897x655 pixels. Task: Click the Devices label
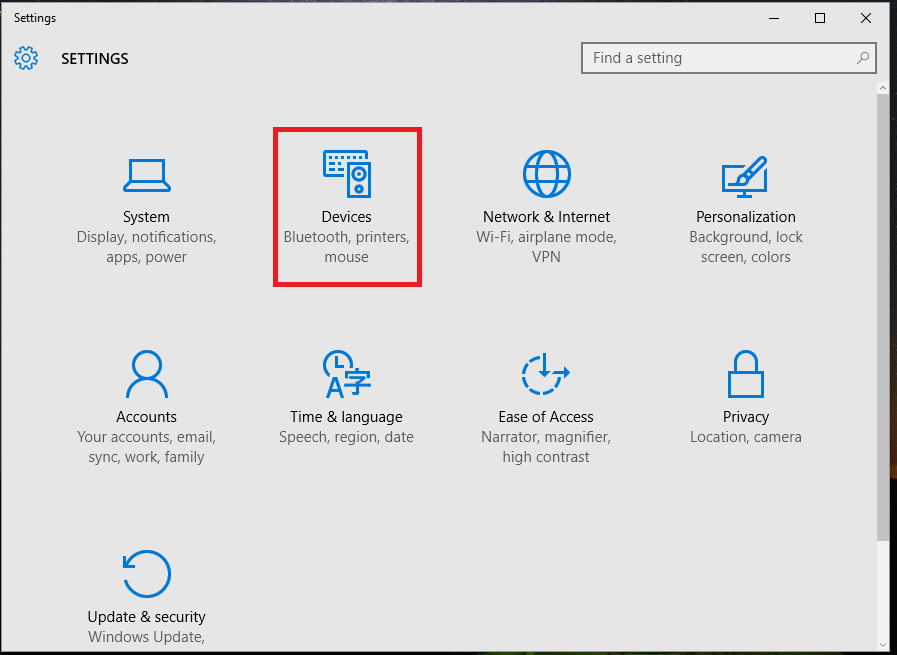pos(347,217)
